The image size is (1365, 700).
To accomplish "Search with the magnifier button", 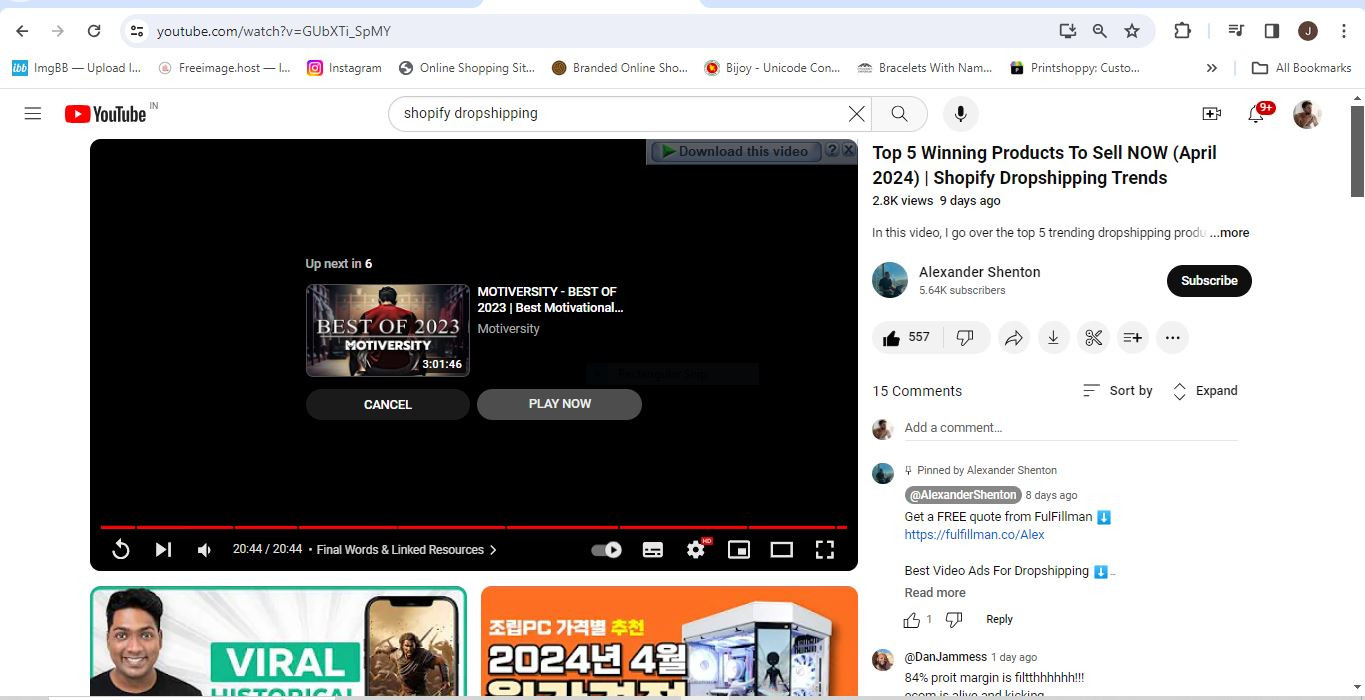I will 899,114.
